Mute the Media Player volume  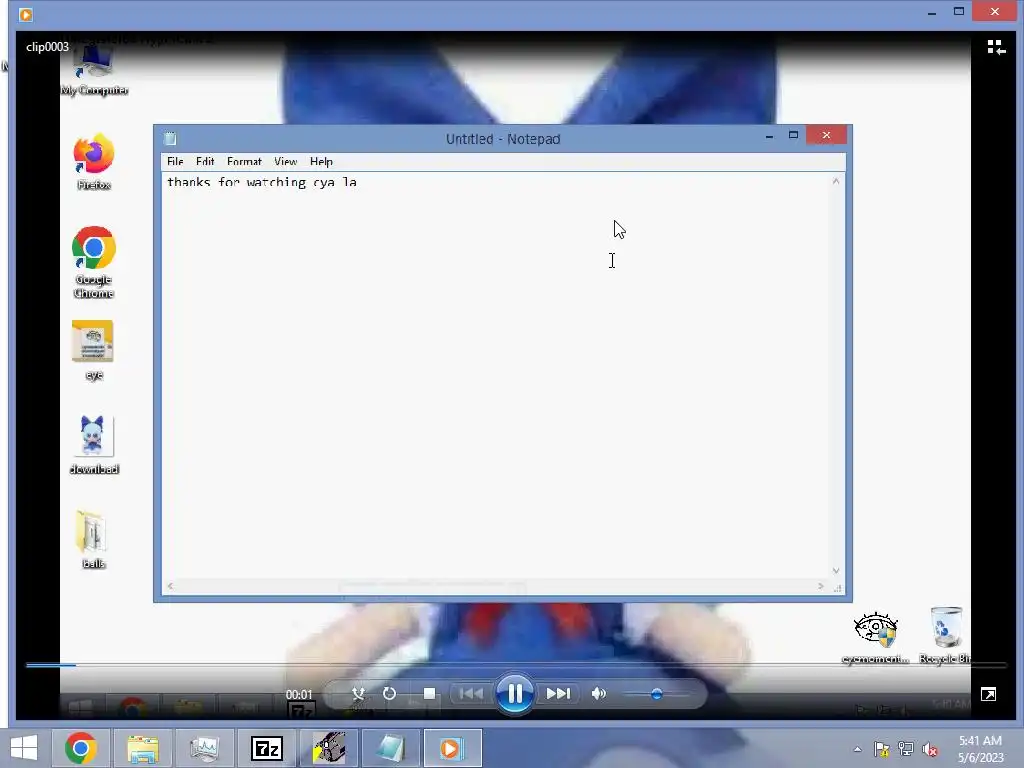point(598,694)
